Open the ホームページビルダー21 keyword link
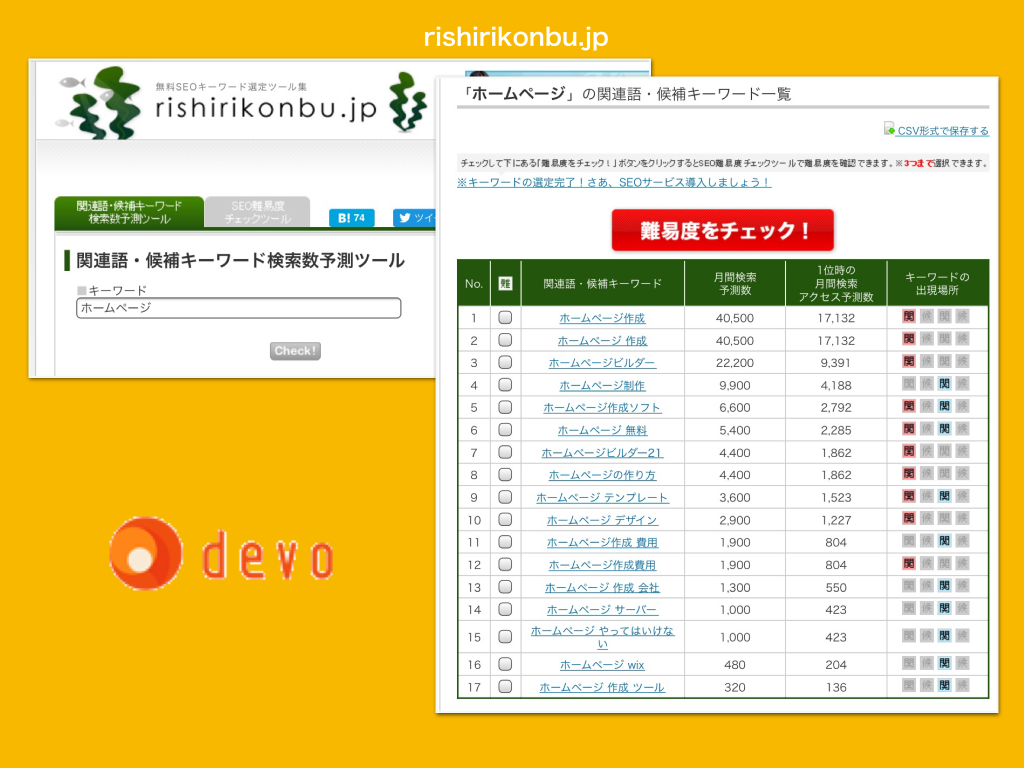The width and height of the screenshot is (1024, 768). (602, 453)
